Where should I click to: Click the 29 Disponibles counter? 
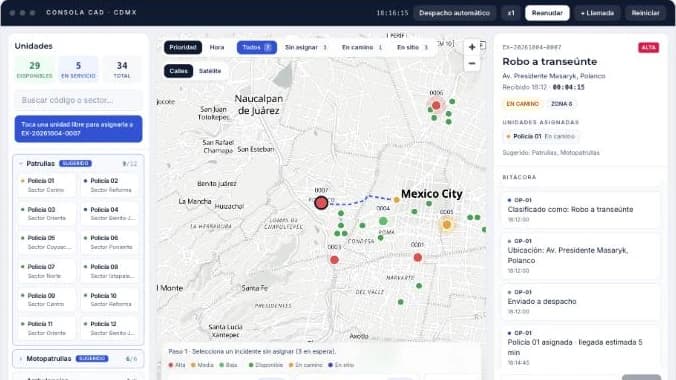point(34,69)
